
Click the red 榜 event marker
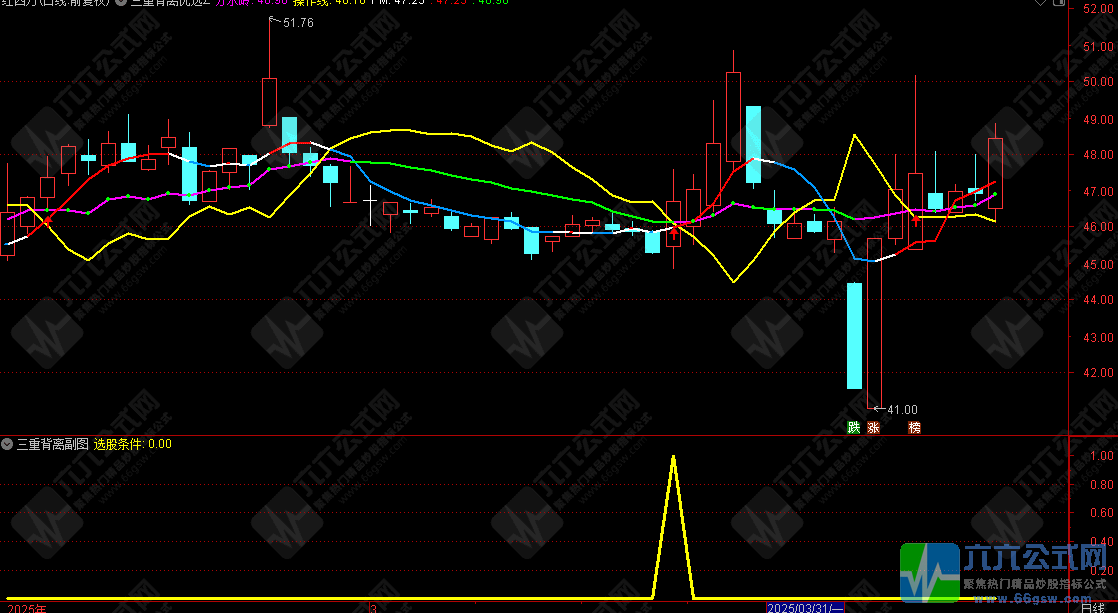tap(914, 428)
